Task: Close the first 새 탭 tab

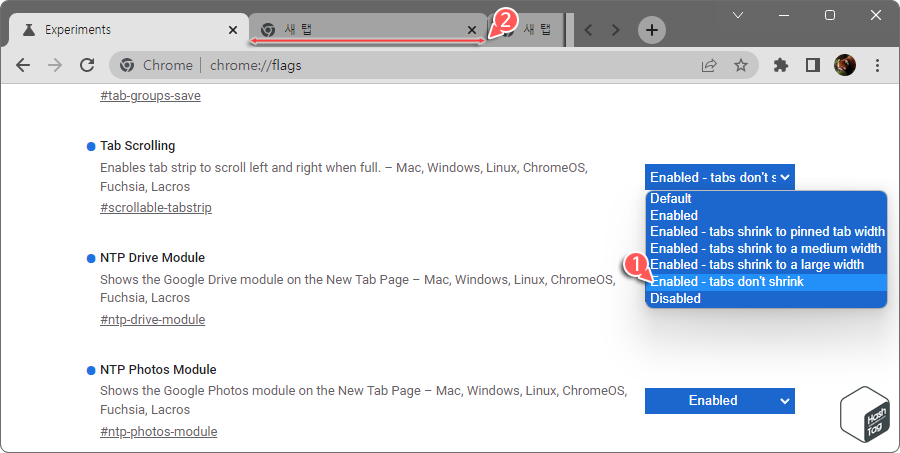Action: 471,30
